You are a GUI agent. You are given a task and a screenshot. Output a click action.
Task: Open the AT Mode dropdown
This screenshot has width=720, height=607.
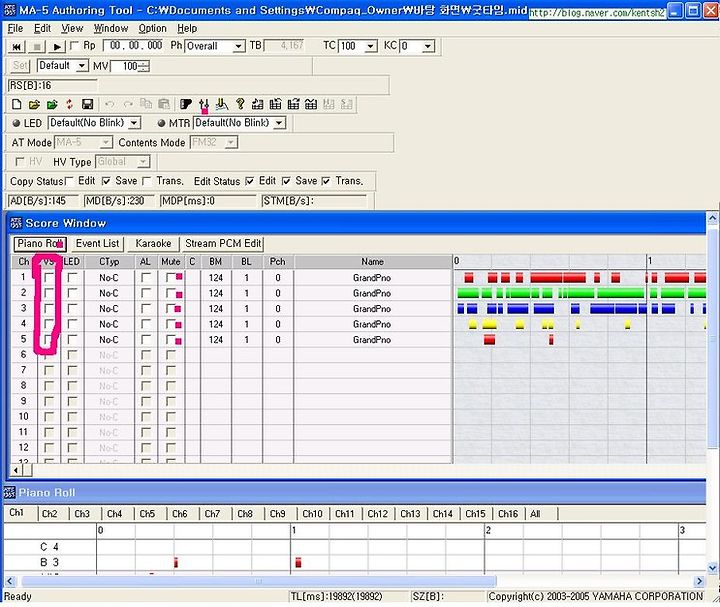106,143
